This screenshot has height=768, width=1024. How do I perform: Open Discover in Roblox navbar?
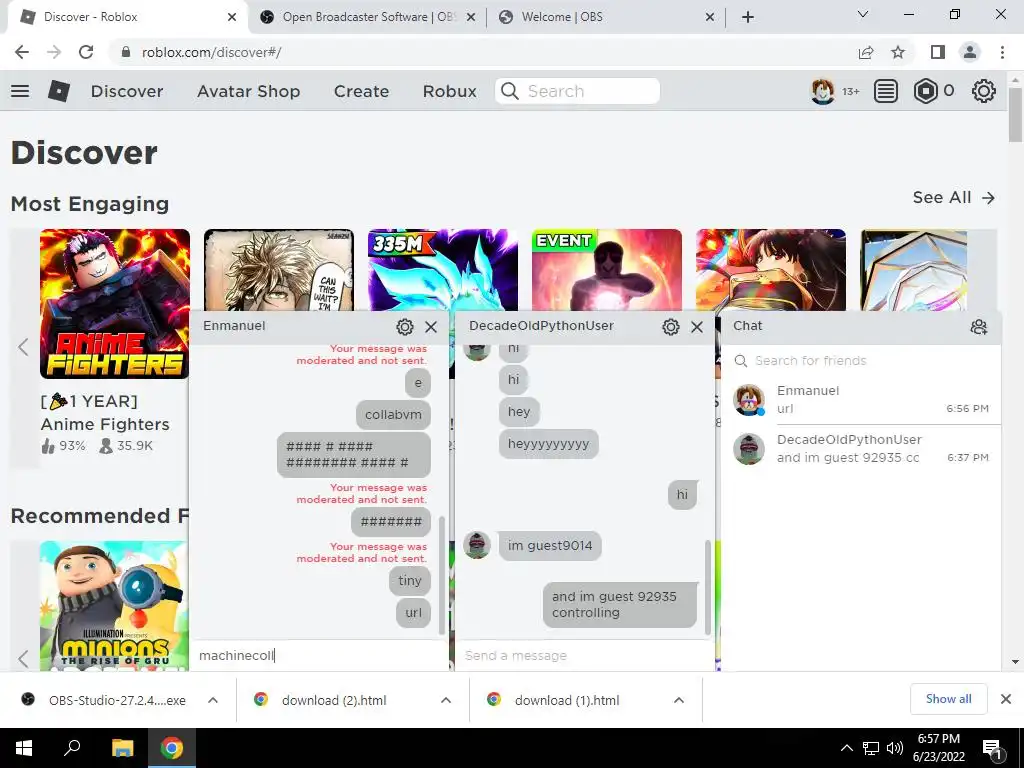tap(127, 91)
